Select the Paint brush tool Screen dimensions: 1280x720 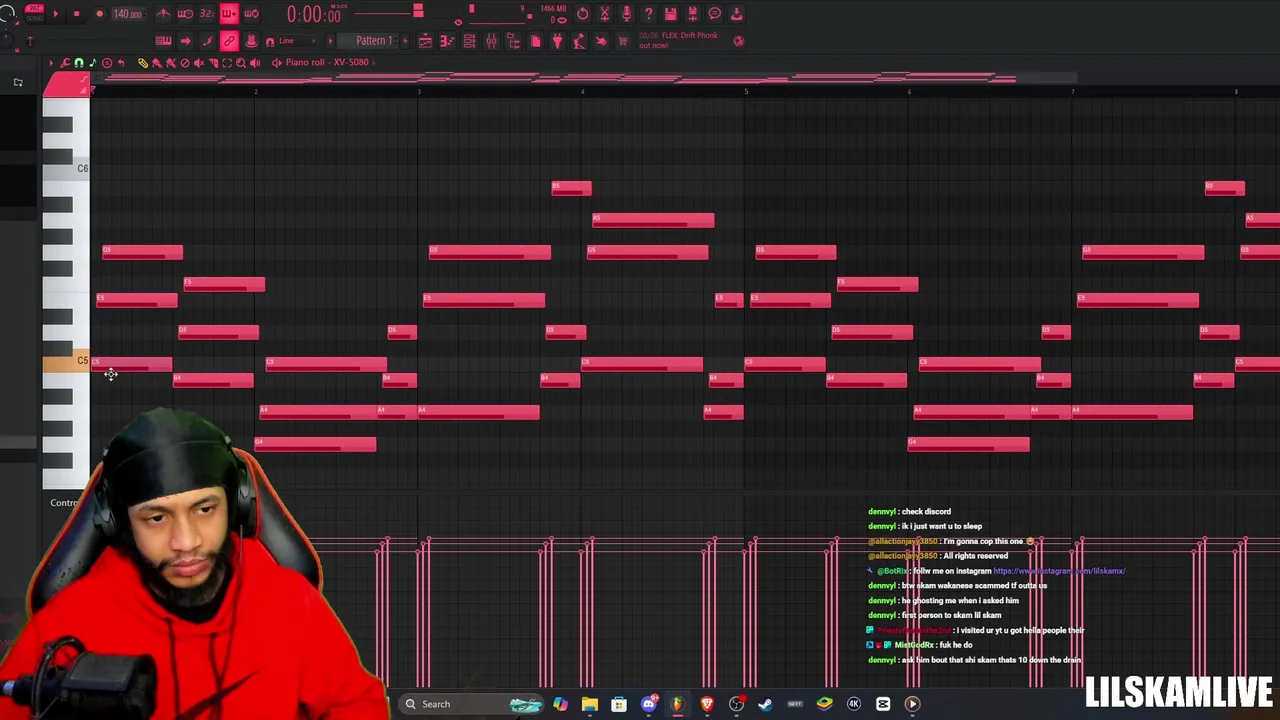pyautogui.click(x=157, y=62)
